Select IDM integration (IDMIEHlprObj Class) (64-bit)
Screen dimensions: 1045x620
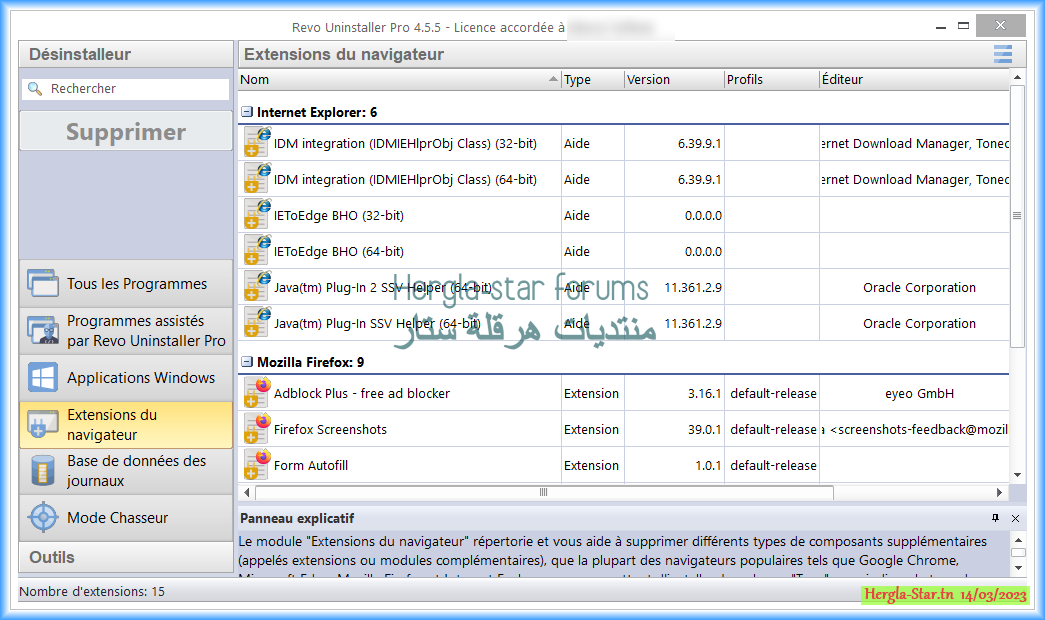click(405, 179)
